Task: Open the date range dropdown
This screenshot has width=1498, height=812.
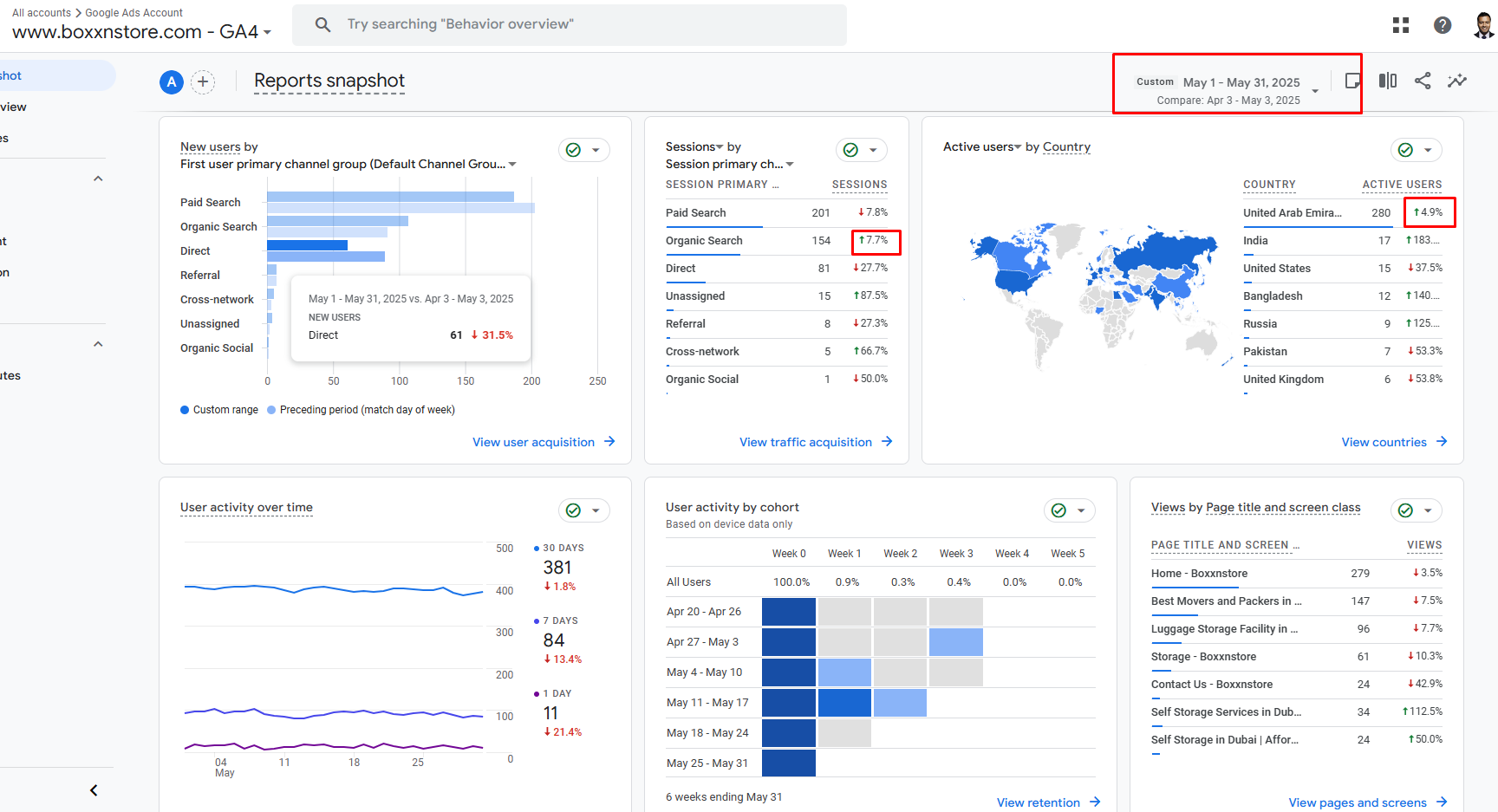Action: 1315,91
